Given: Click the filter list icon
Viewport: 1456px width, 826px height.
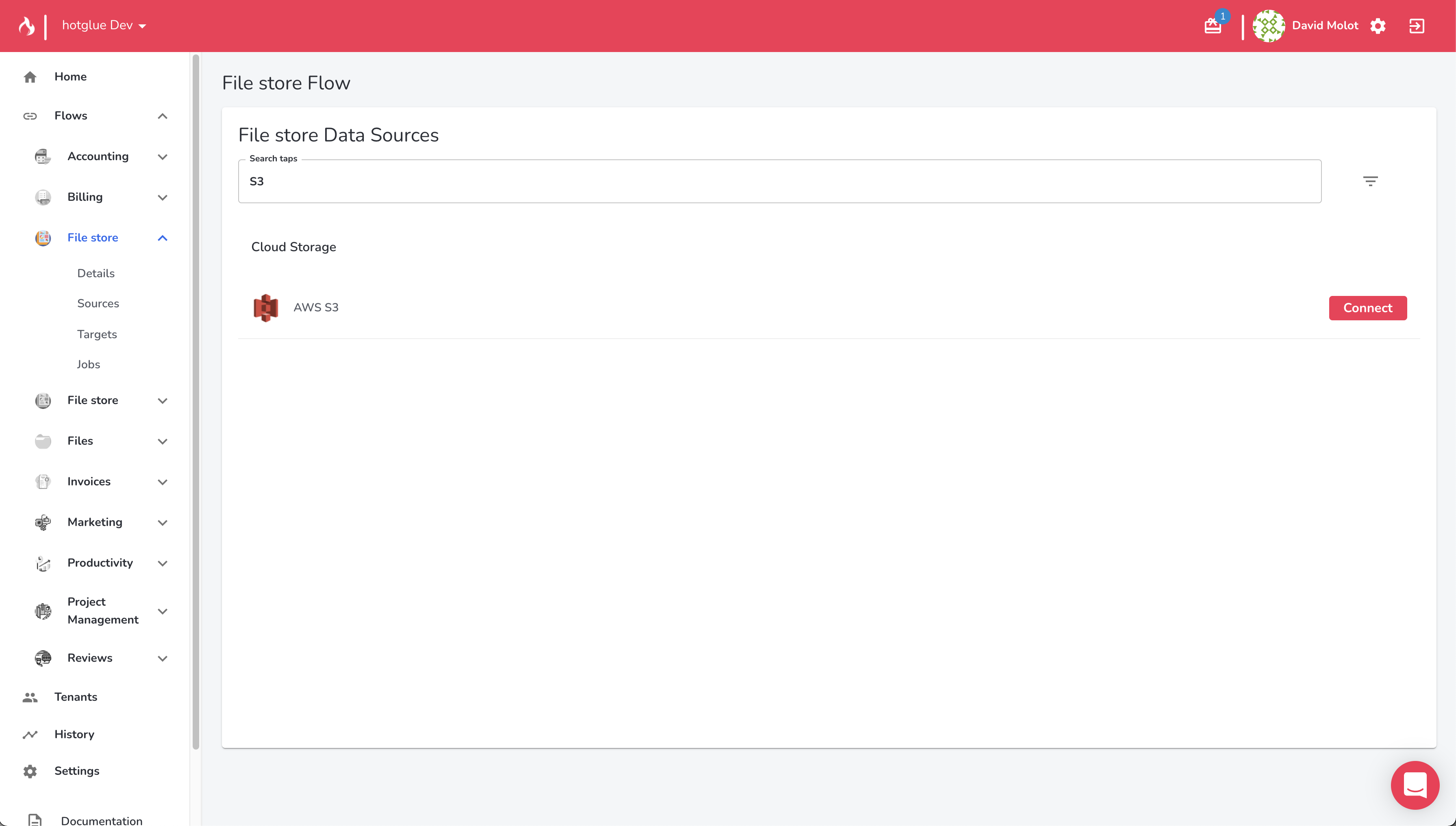Looking at the screenshot, I should (1370, 181).
